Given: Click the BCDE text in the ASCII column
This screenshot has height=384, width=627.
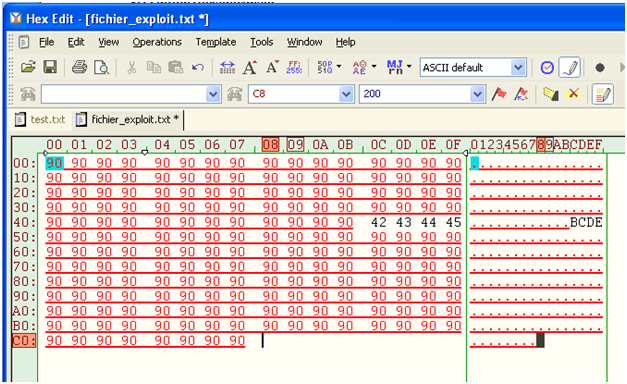Looking at the screenshot, I should pos(586,222).
